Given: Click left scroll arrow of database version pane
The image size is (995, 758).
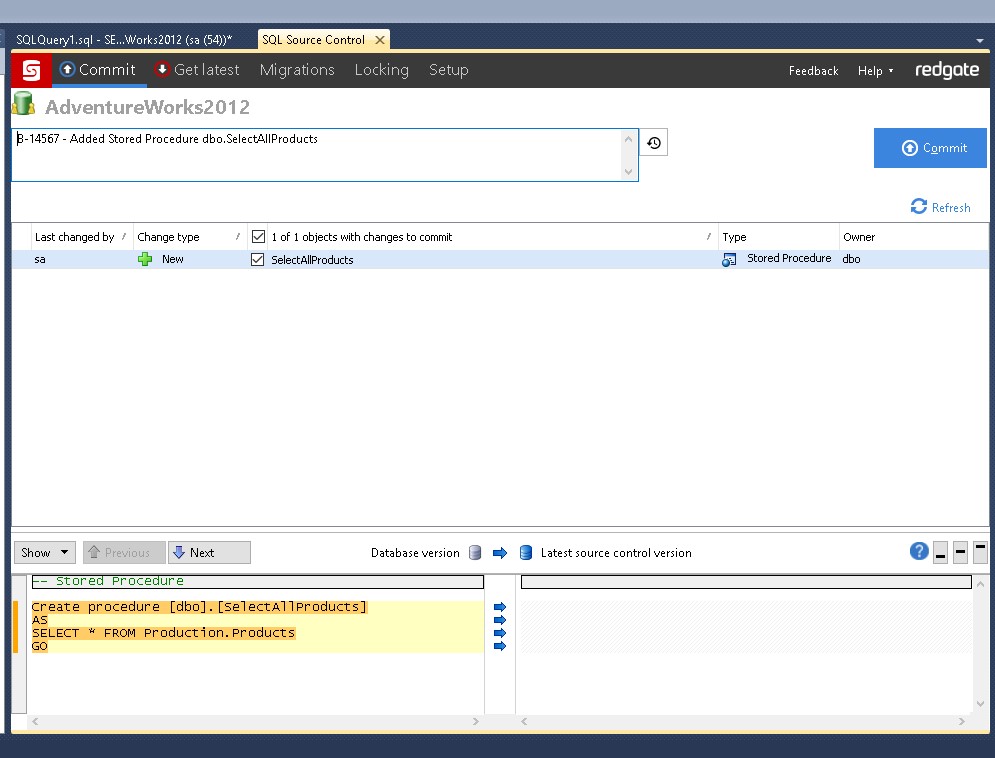Looking at the screenshot, I should point(36,721).
